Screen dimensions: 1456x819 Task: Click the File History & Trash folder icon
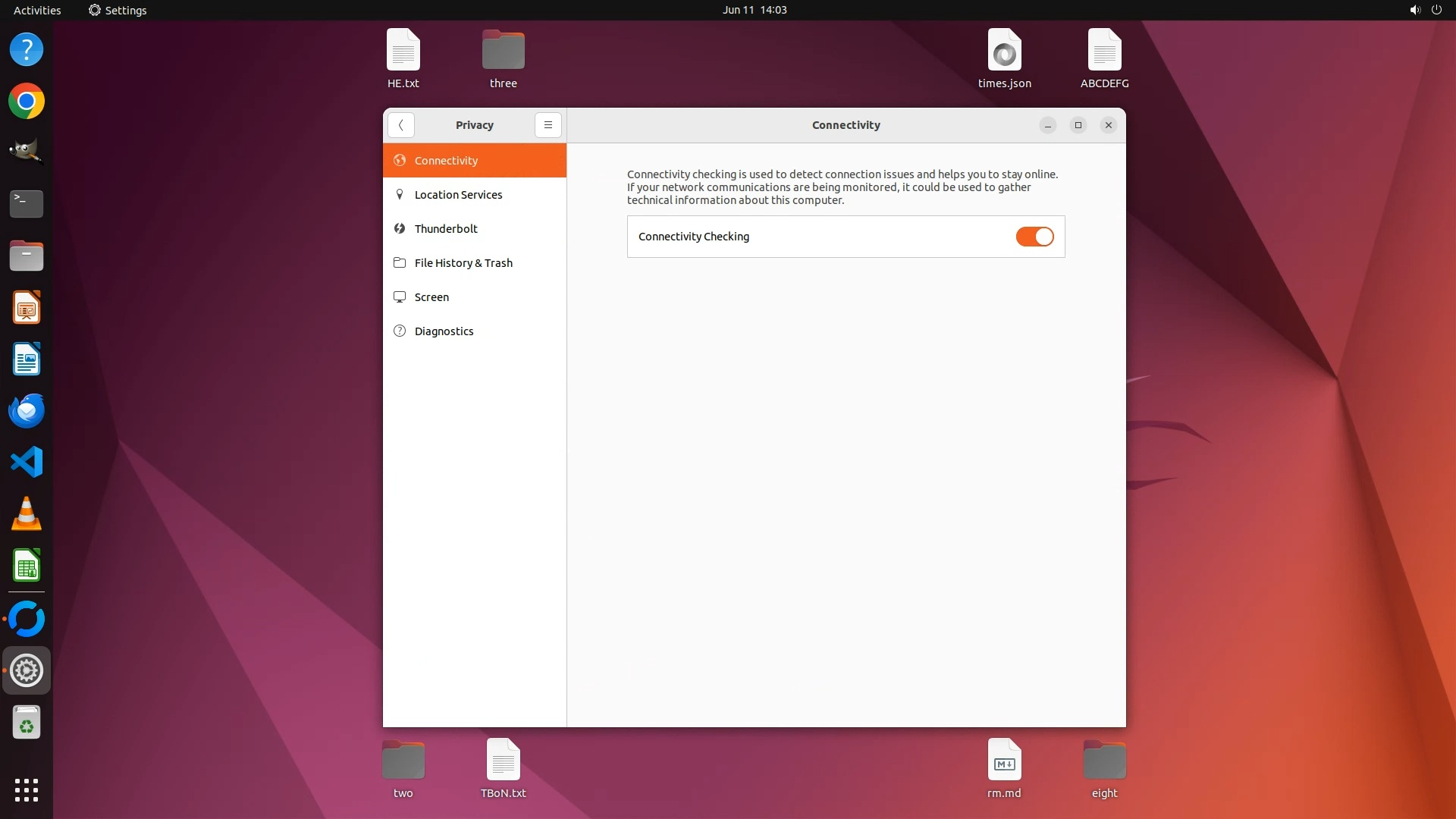tap(400, 262)
